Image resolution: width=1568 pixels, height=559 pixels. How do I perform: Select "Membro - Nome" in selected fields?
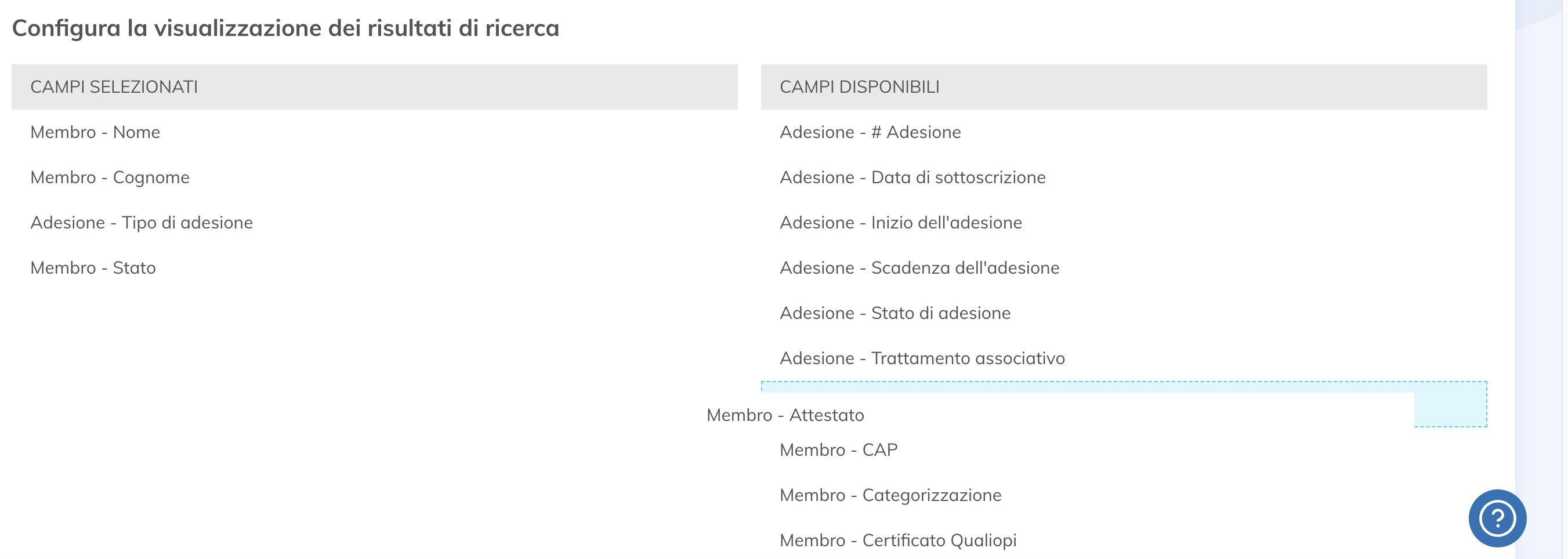pos(95,132)
